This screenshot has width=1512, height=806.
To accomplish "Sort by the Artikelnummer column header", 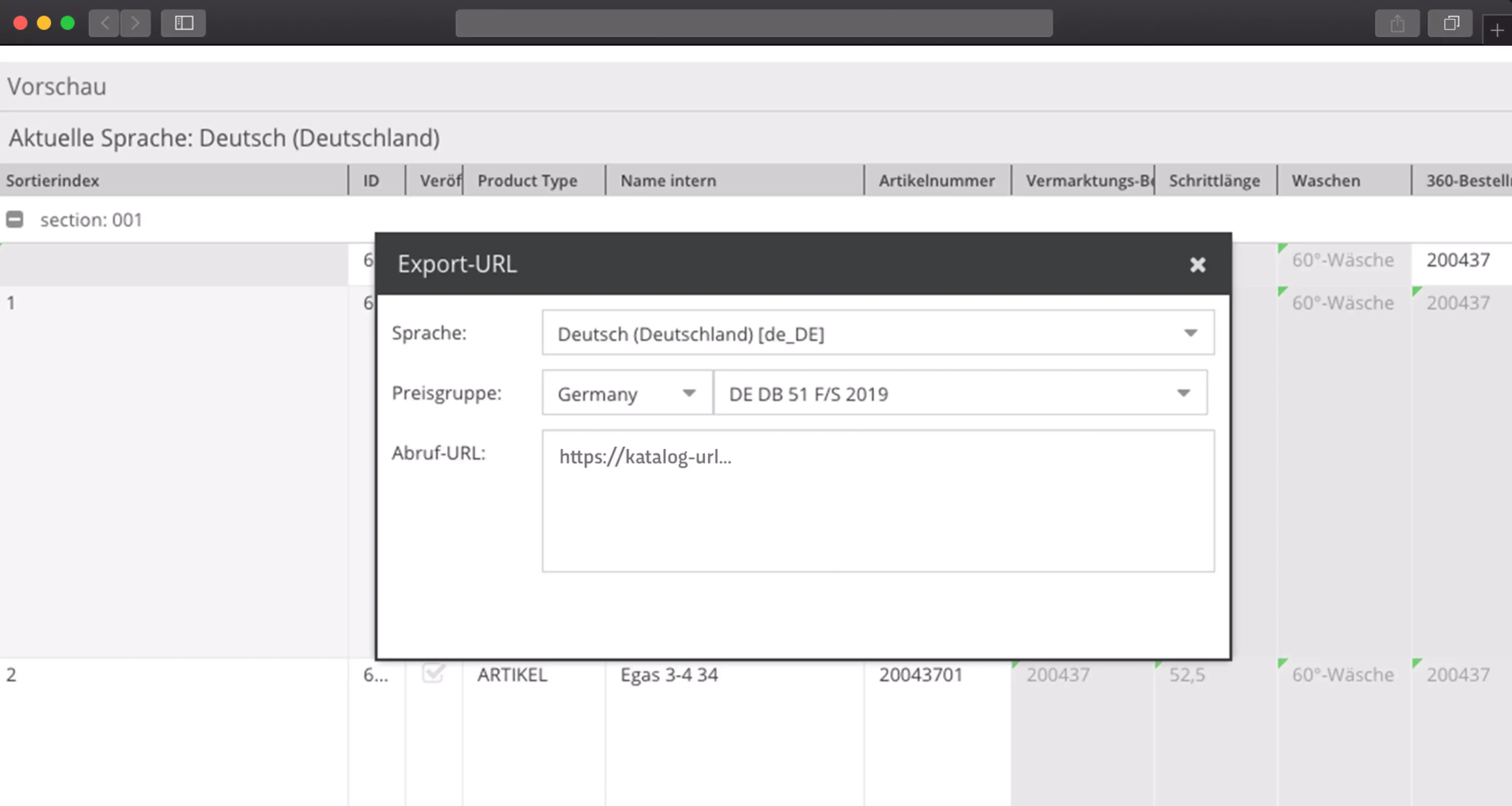I will [936, 180].
